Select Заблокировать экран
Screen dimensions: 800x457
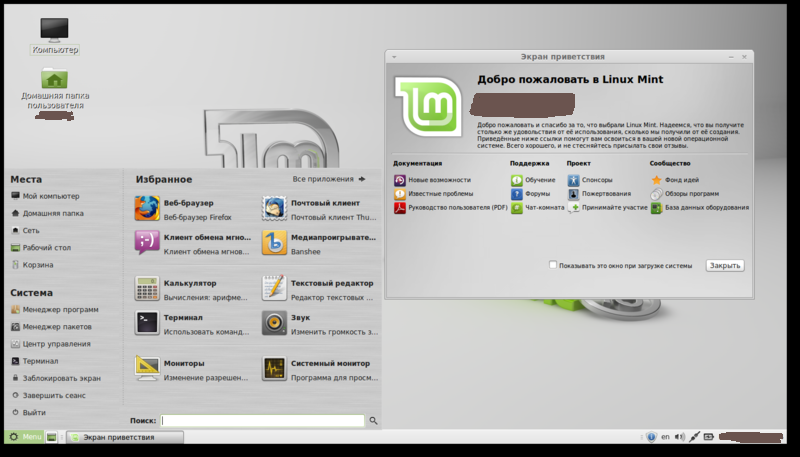pos(56,378)
